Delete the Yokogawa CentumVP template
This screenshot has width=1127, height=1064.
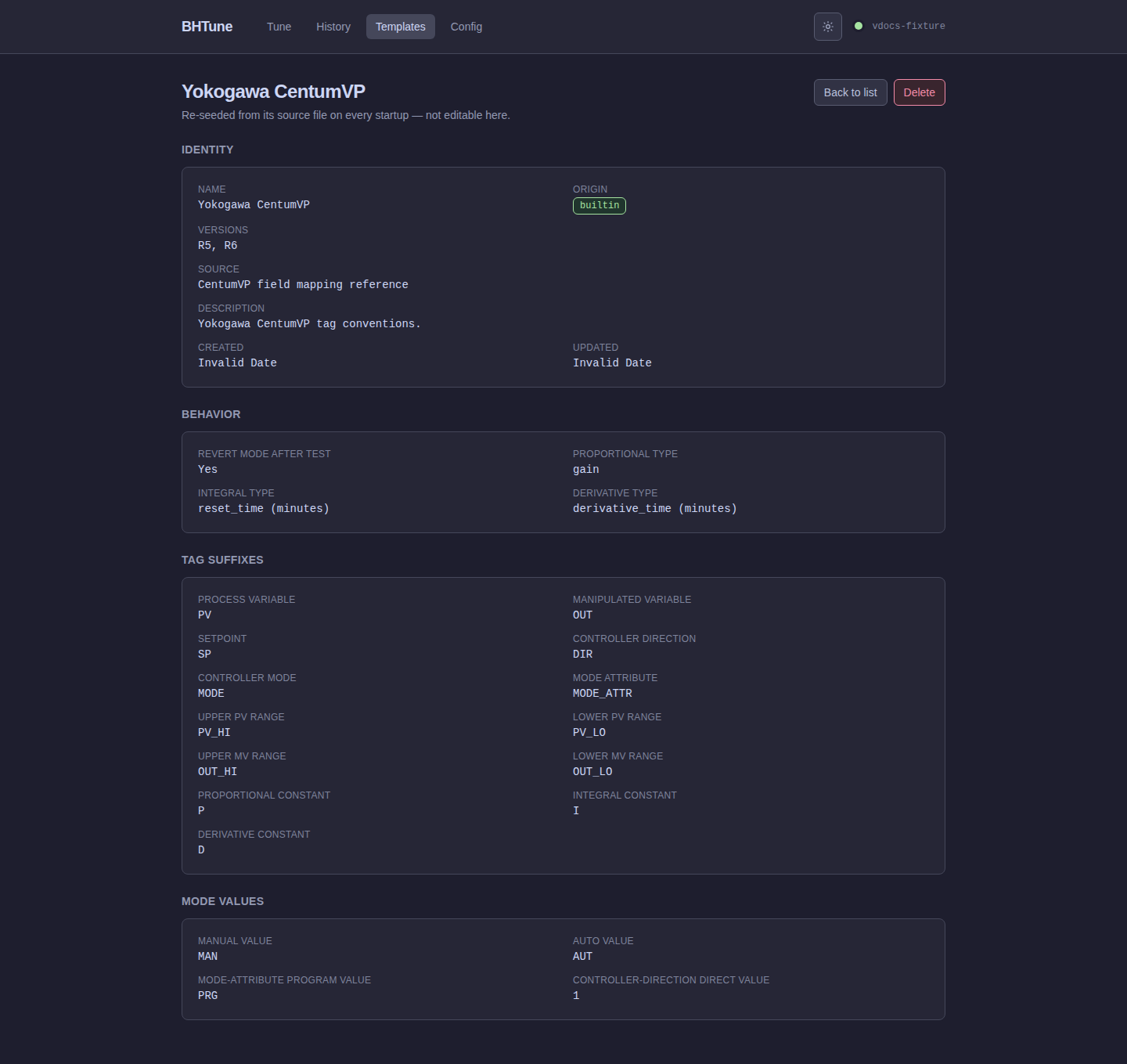click(920, 92)
